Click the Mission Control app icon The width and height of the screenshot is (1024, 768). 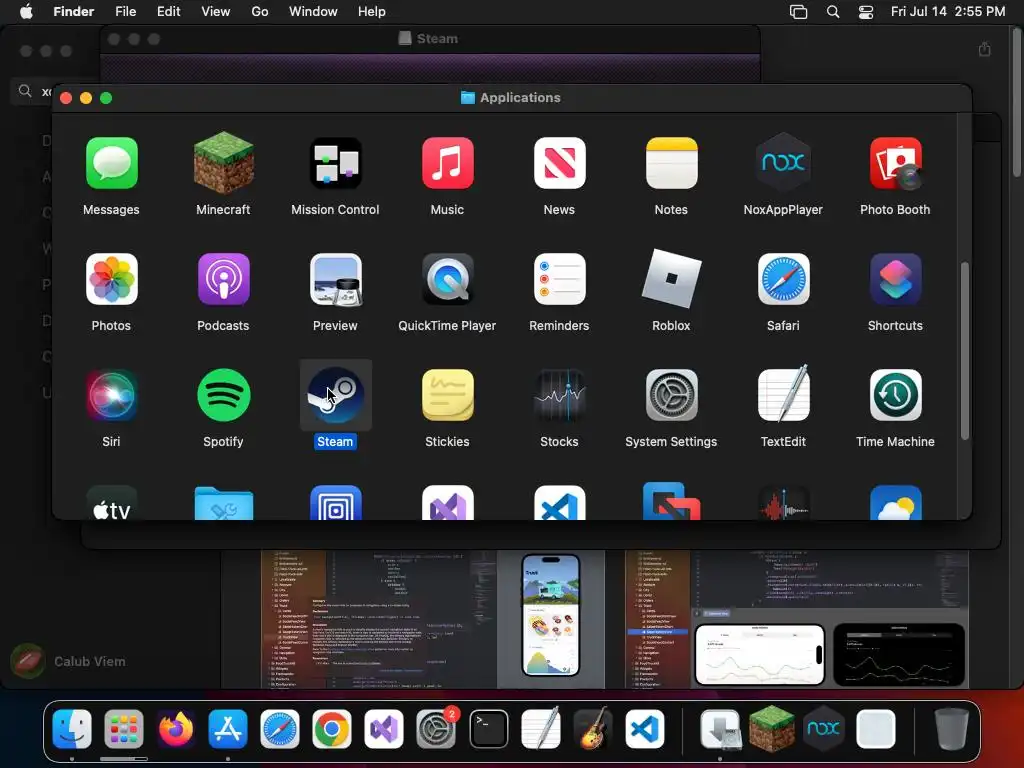click(x=335, y=163)
